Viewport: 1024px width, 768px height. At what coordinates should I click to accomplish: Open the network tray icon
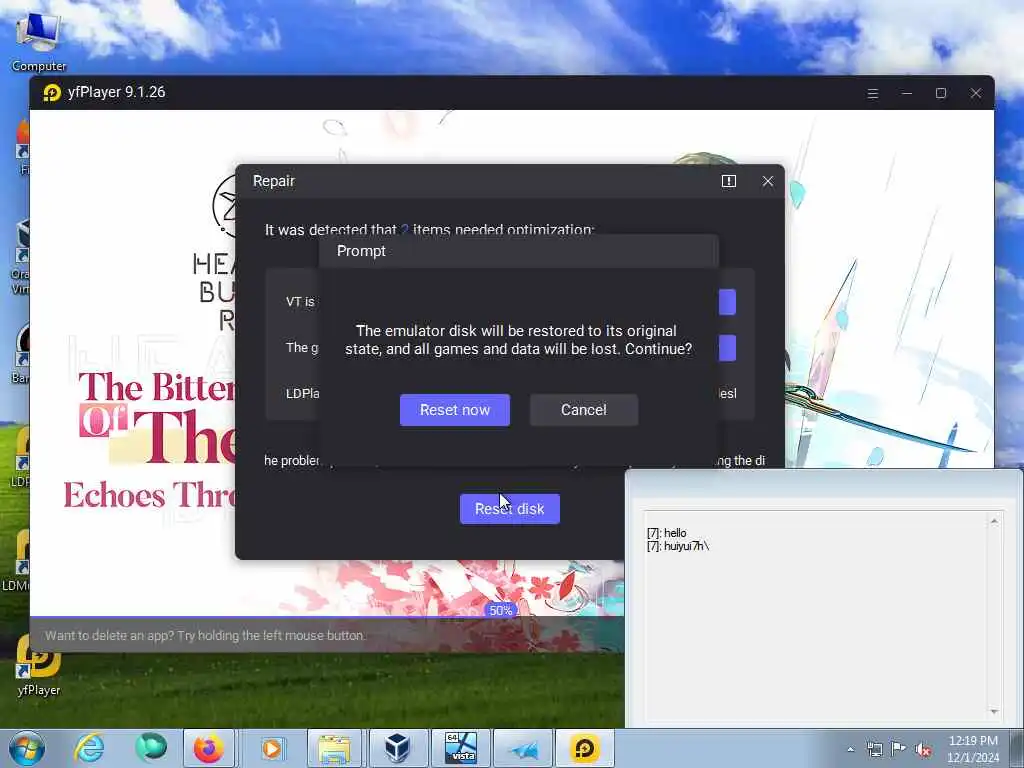[x=874, y=749]
